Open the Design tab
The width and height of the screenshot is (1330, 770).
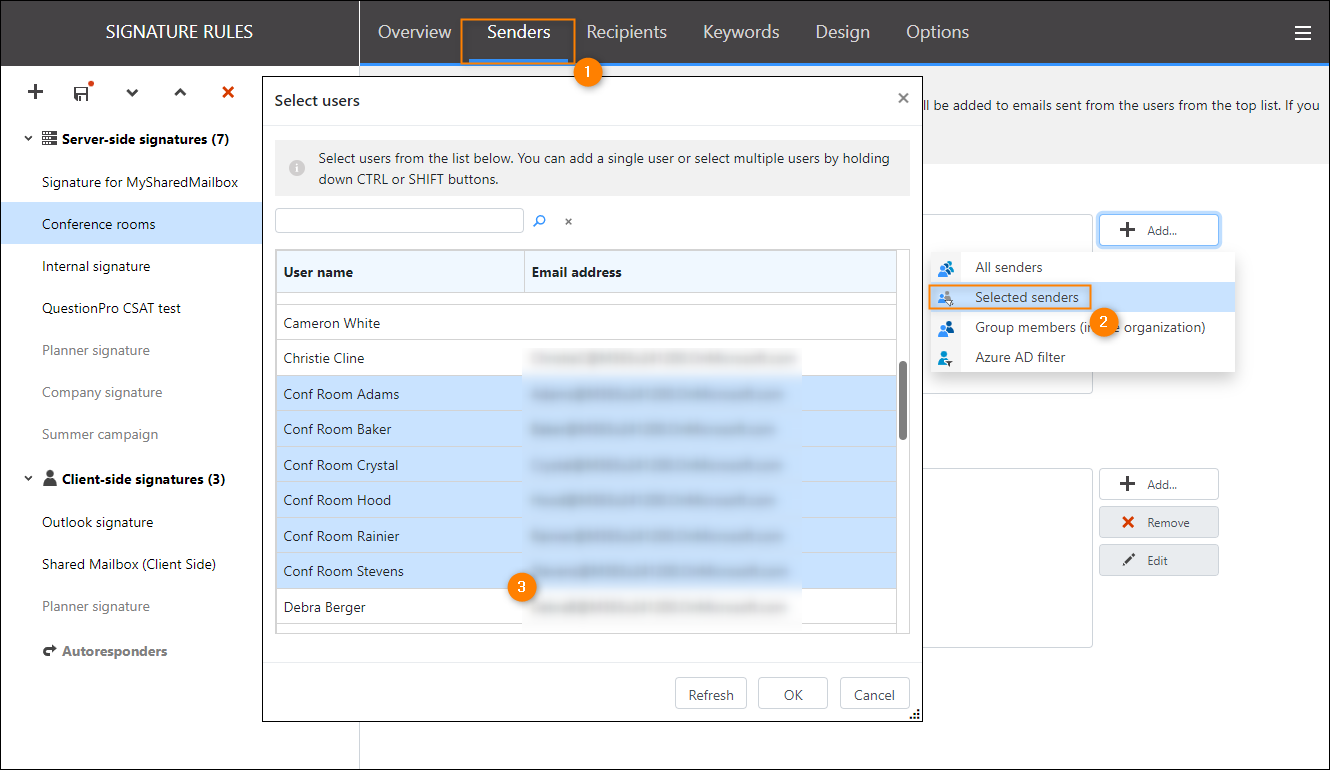click(x=842, y=31)
